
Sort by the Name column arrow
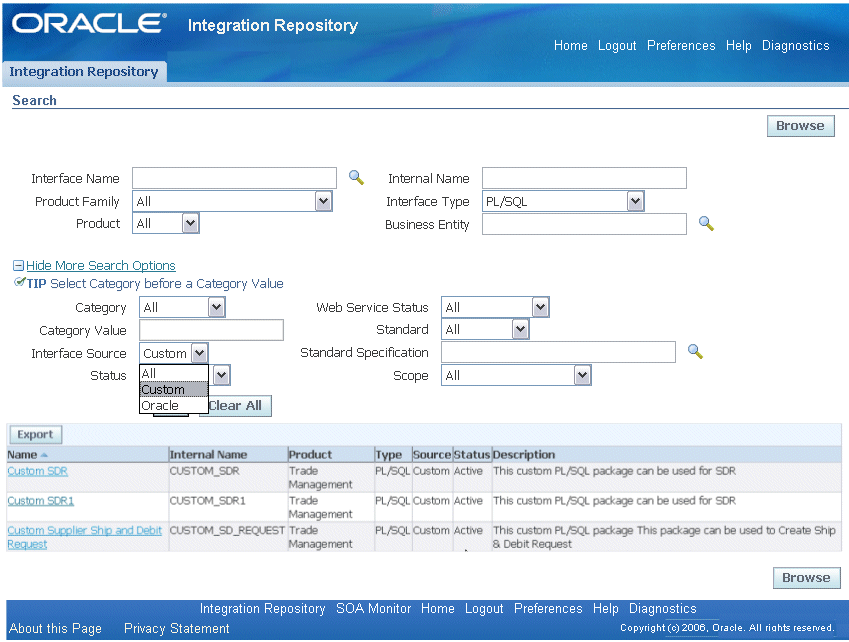click(44, 455)
